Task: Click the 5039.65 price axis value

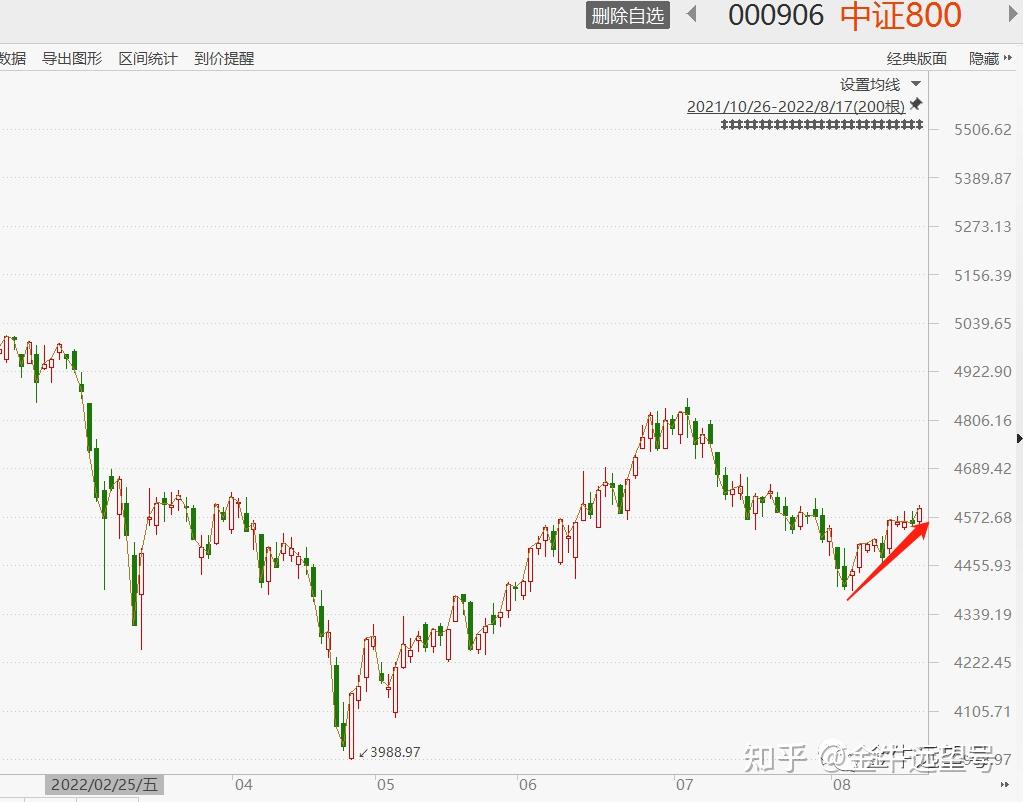Action: tap(983, 324)
